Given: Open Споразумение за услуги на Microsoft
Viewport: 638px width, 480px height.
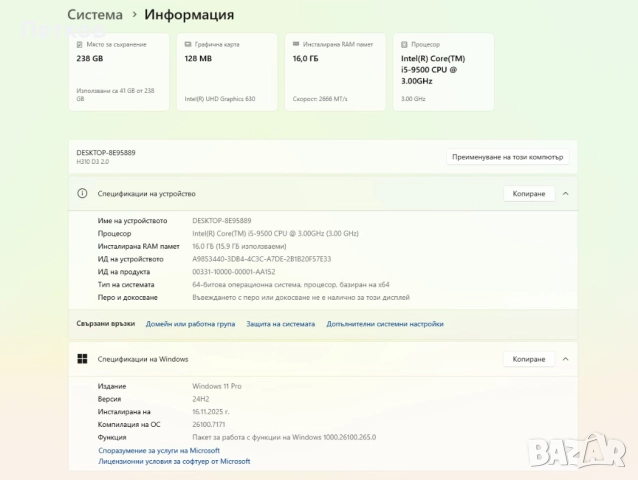Looking at the screenshot, I should (x=159, y=450).
